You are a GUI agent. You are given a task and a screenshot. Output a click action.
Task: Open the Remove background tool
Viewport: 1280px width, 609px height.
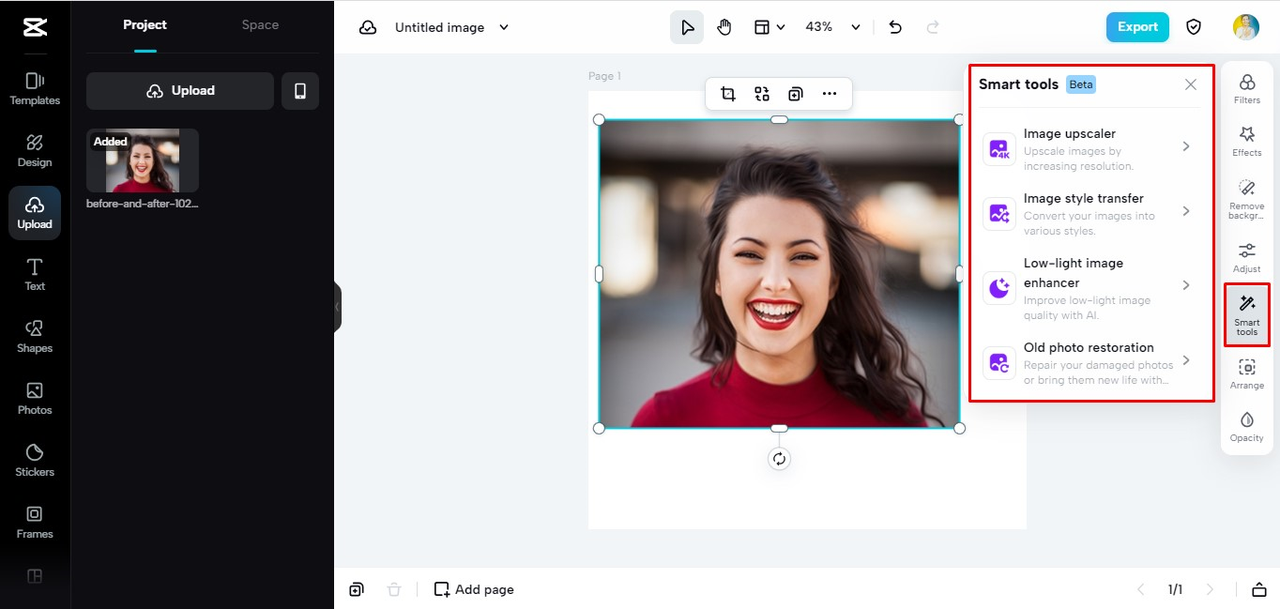[1246, 198]
